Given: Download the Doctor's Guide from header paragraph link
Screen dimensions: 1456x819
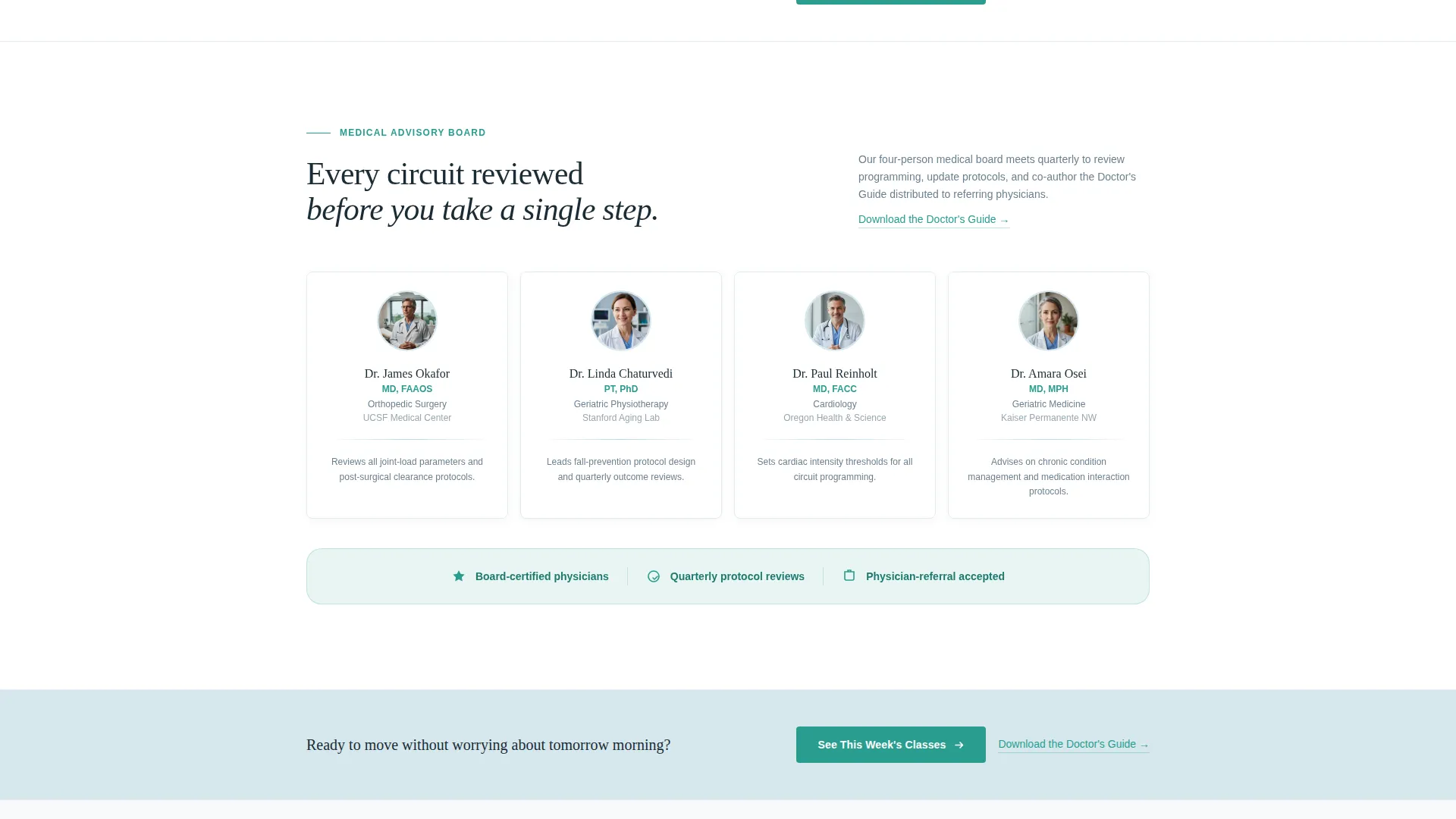Looking at the screenshot, I should tap(934, 220).
